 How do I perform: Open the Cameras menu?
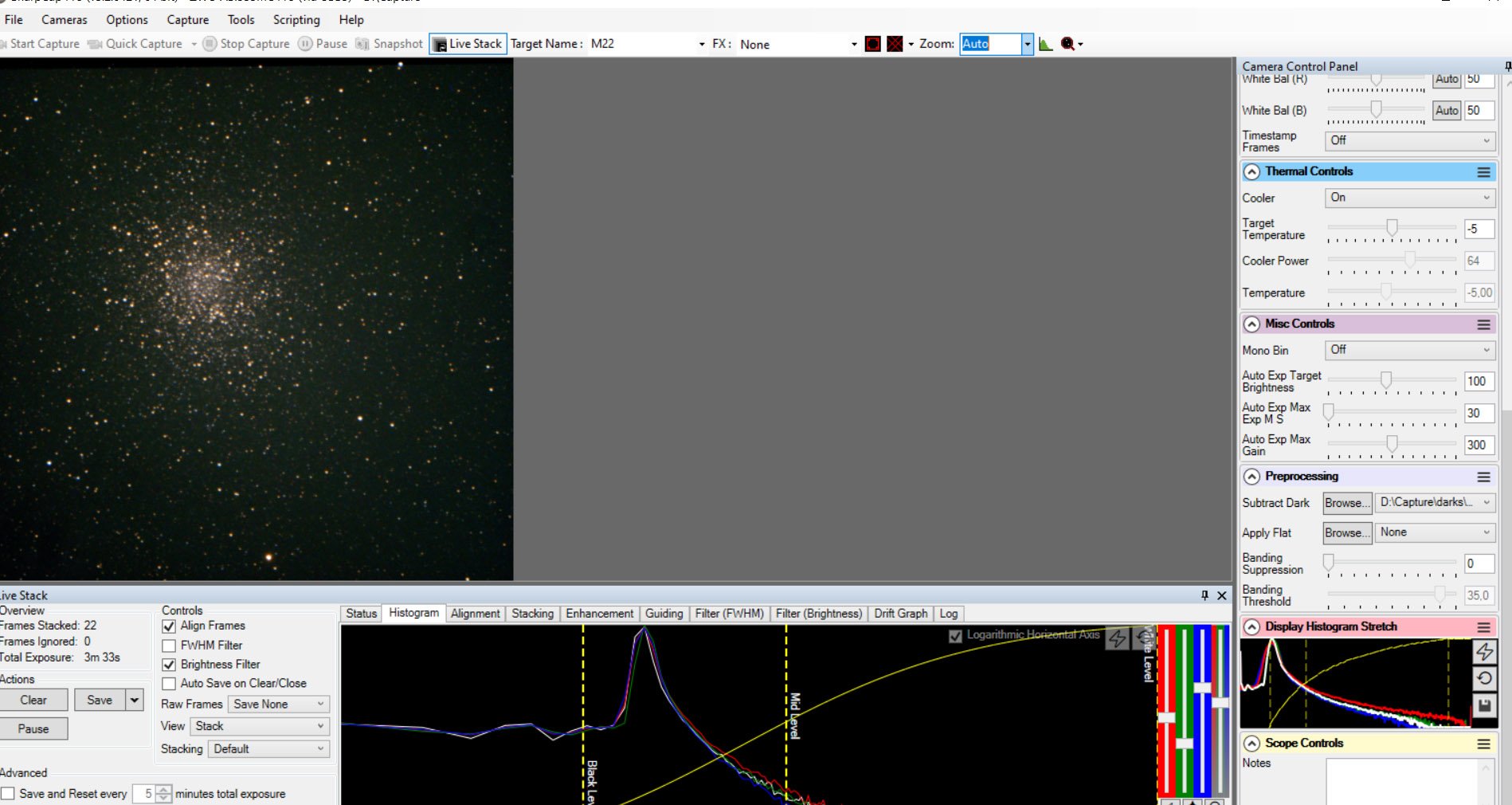65,20
